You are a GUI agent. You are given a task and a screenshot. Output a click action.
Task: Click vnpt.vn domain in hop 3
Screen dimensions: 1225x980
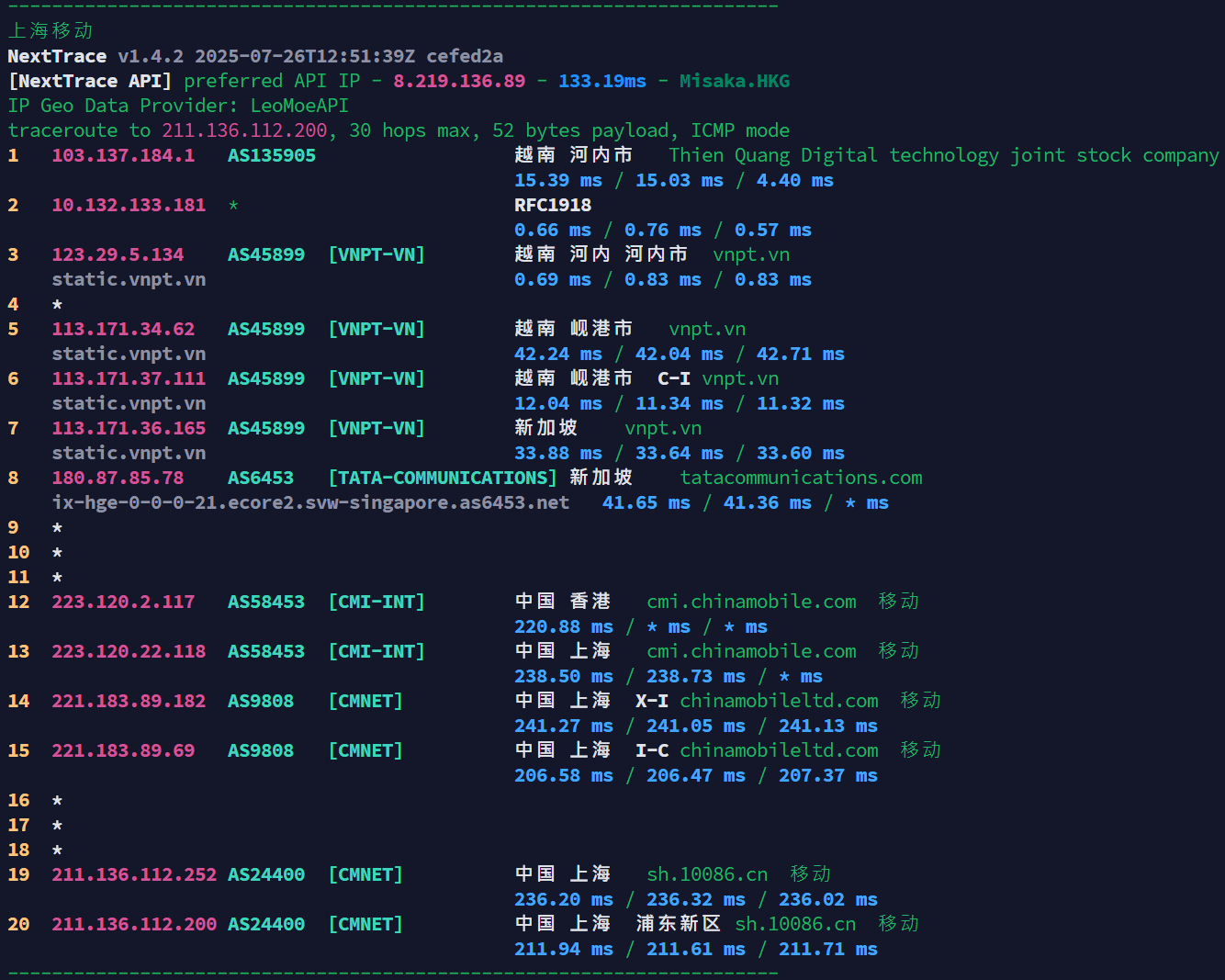pyautogui.click(x=751, y=254)
